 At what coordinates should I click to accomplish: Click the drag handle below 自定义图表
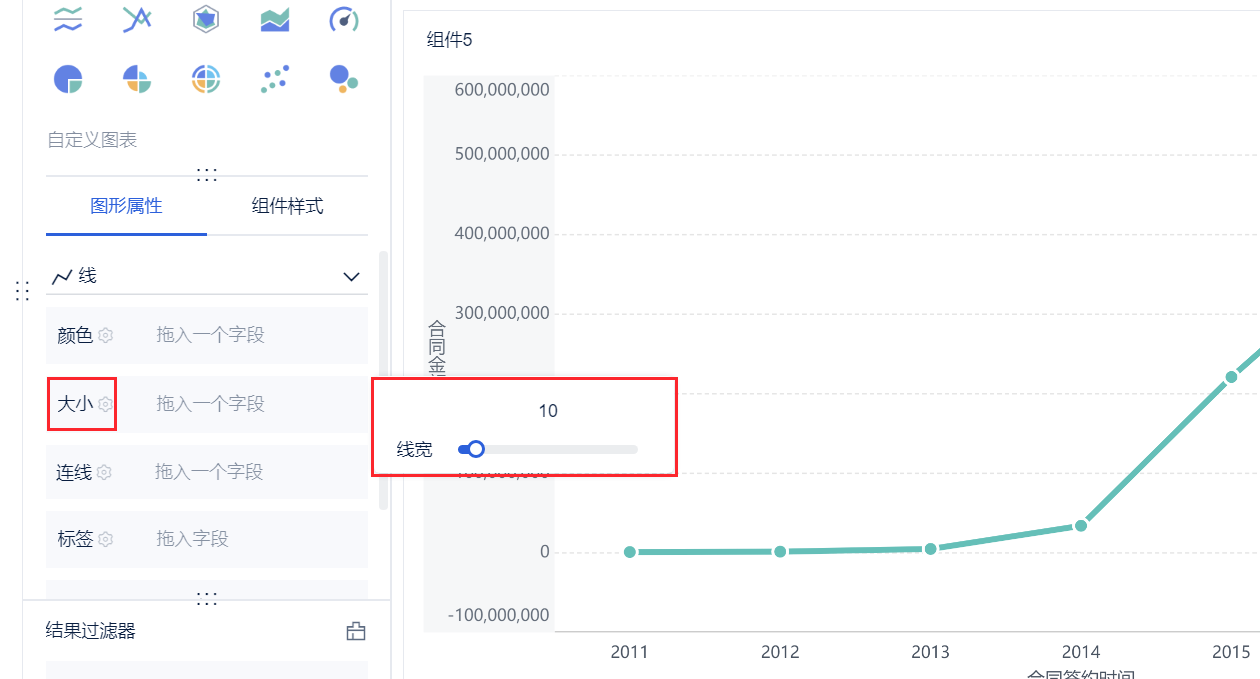click(207, 174)
